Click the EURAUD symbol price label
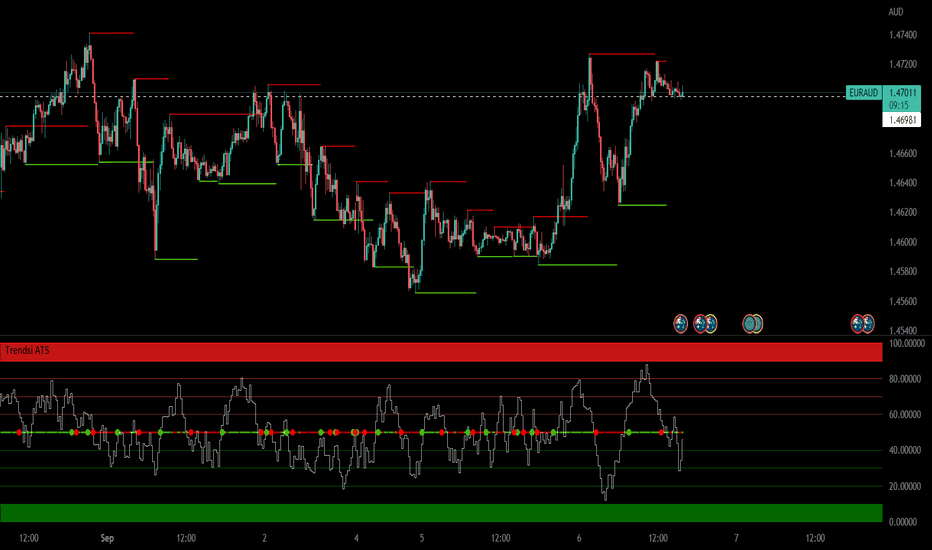 pyautogui.click(x=864, y=93)
